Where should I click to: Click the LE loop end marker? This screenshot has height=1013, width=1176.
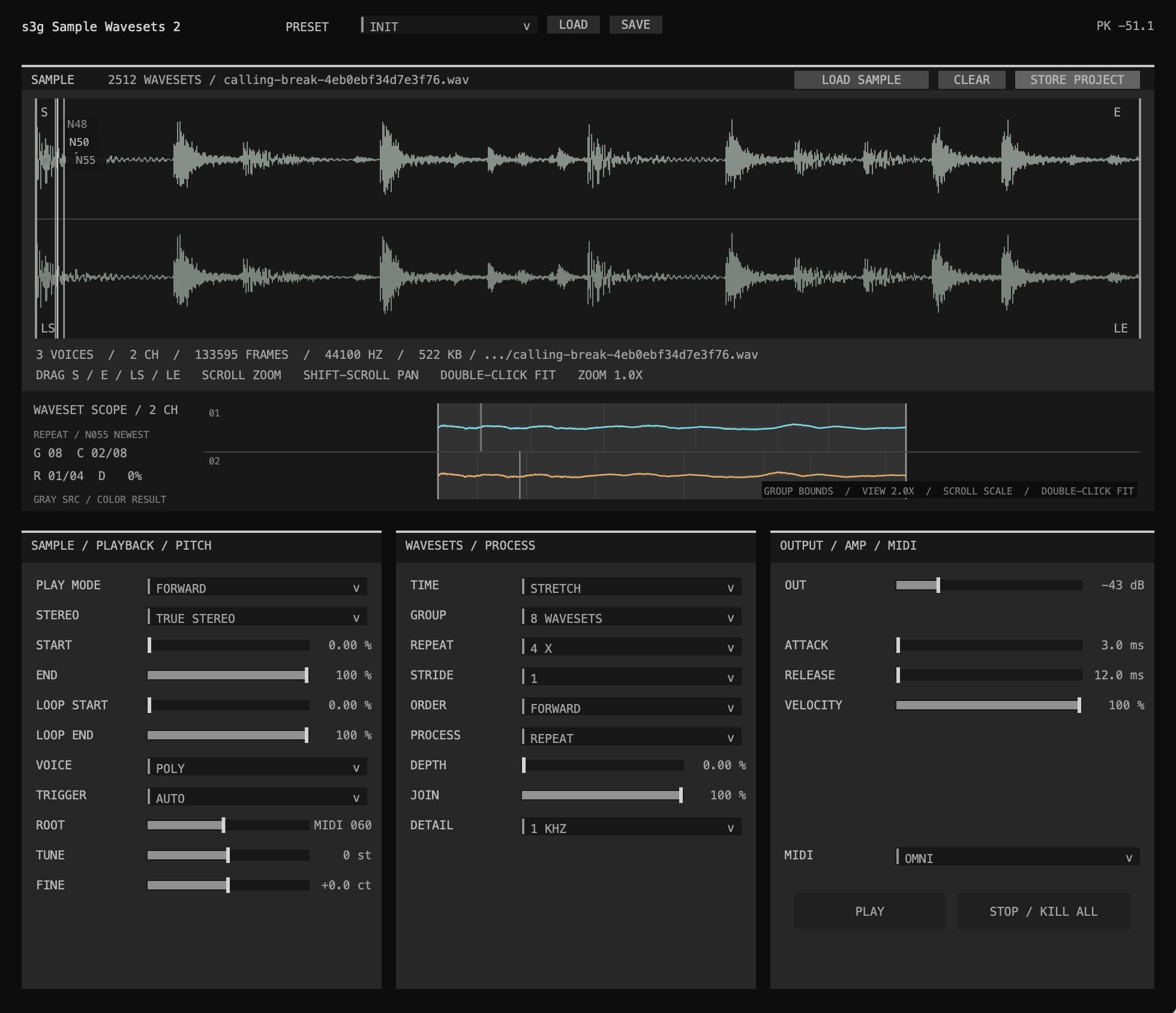(1120, 328)
